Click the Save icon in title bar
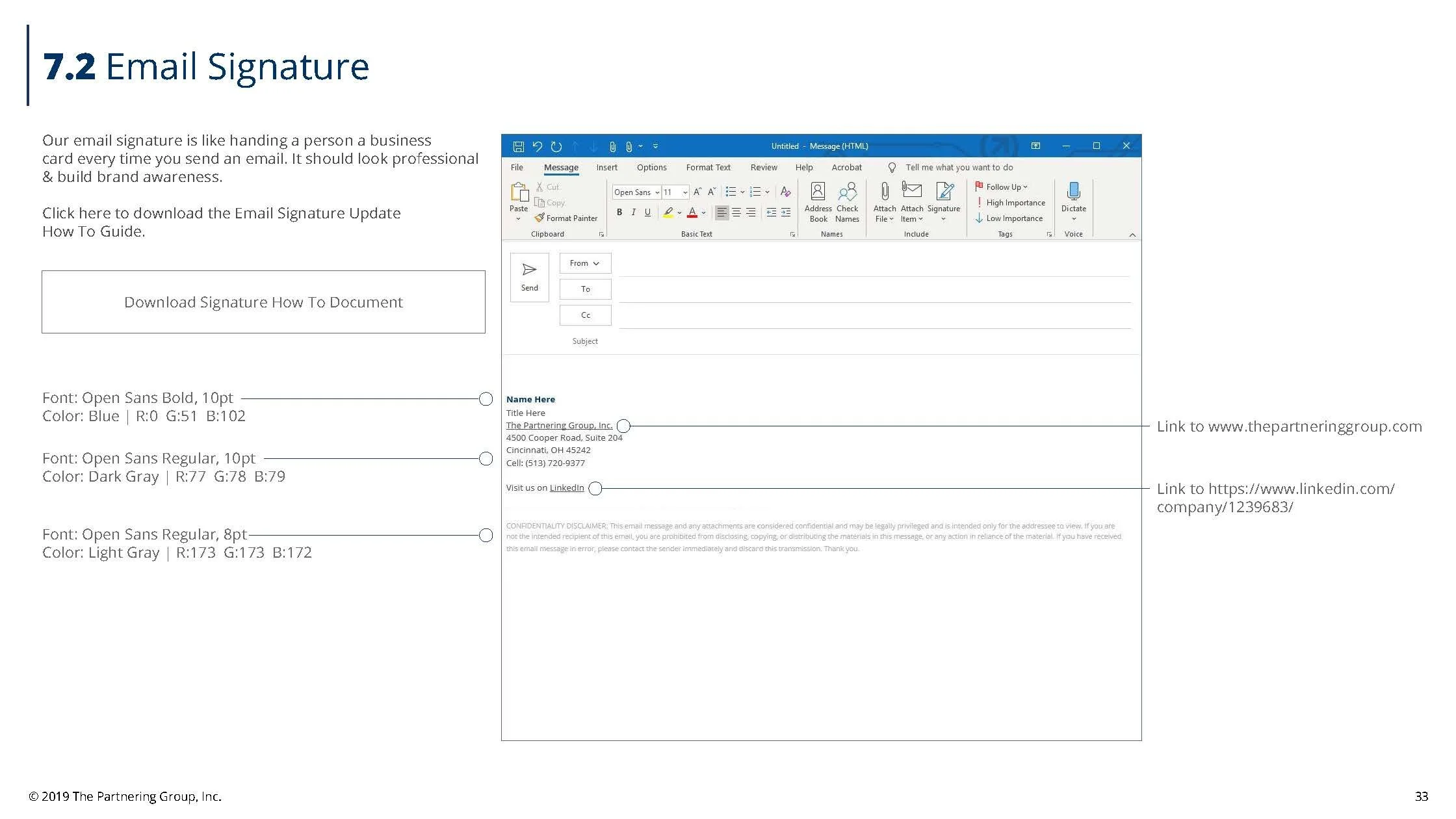 click(518, 146)
